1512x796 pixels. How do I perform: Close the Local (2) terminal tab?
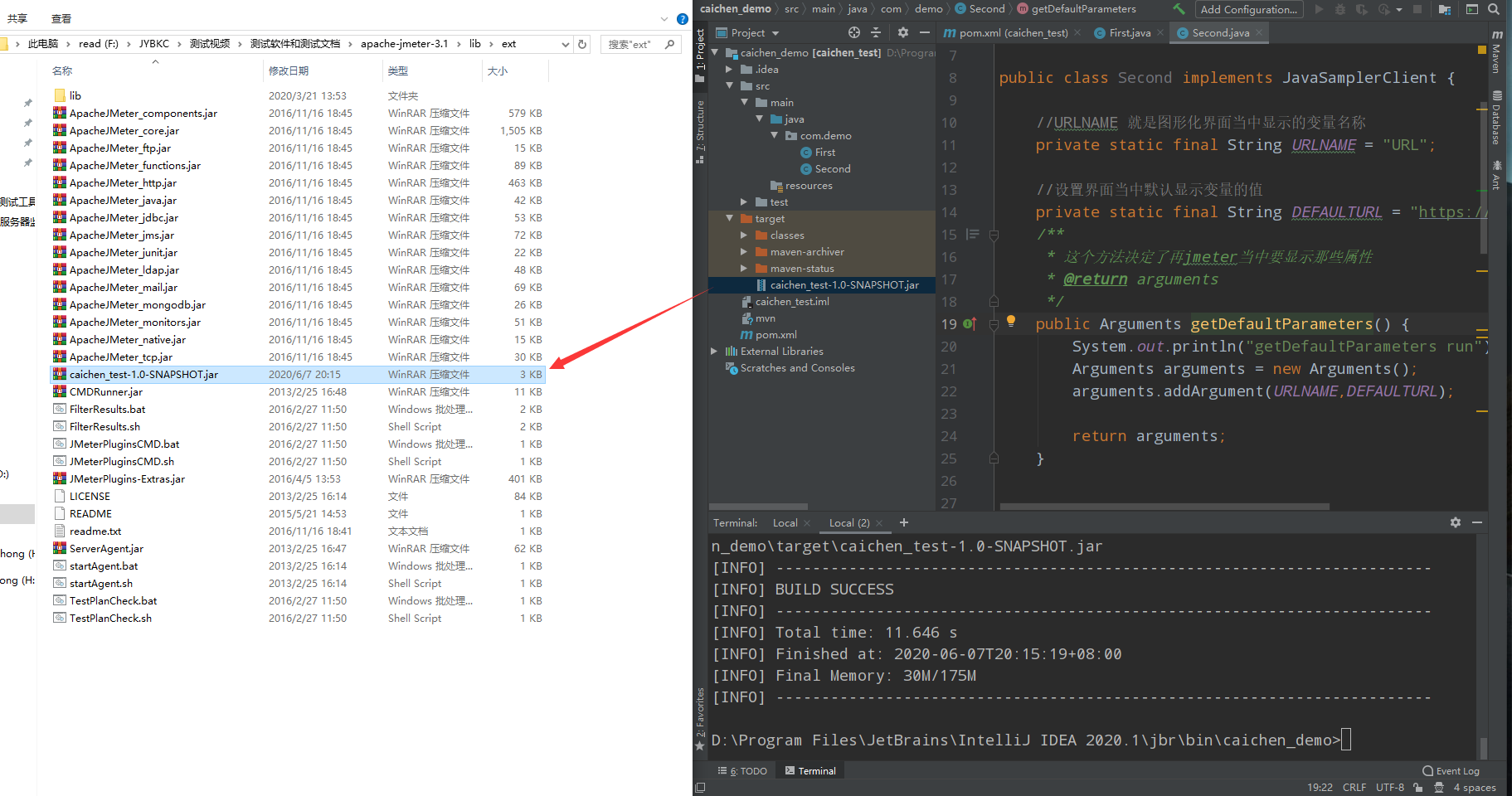click(879, 523)
